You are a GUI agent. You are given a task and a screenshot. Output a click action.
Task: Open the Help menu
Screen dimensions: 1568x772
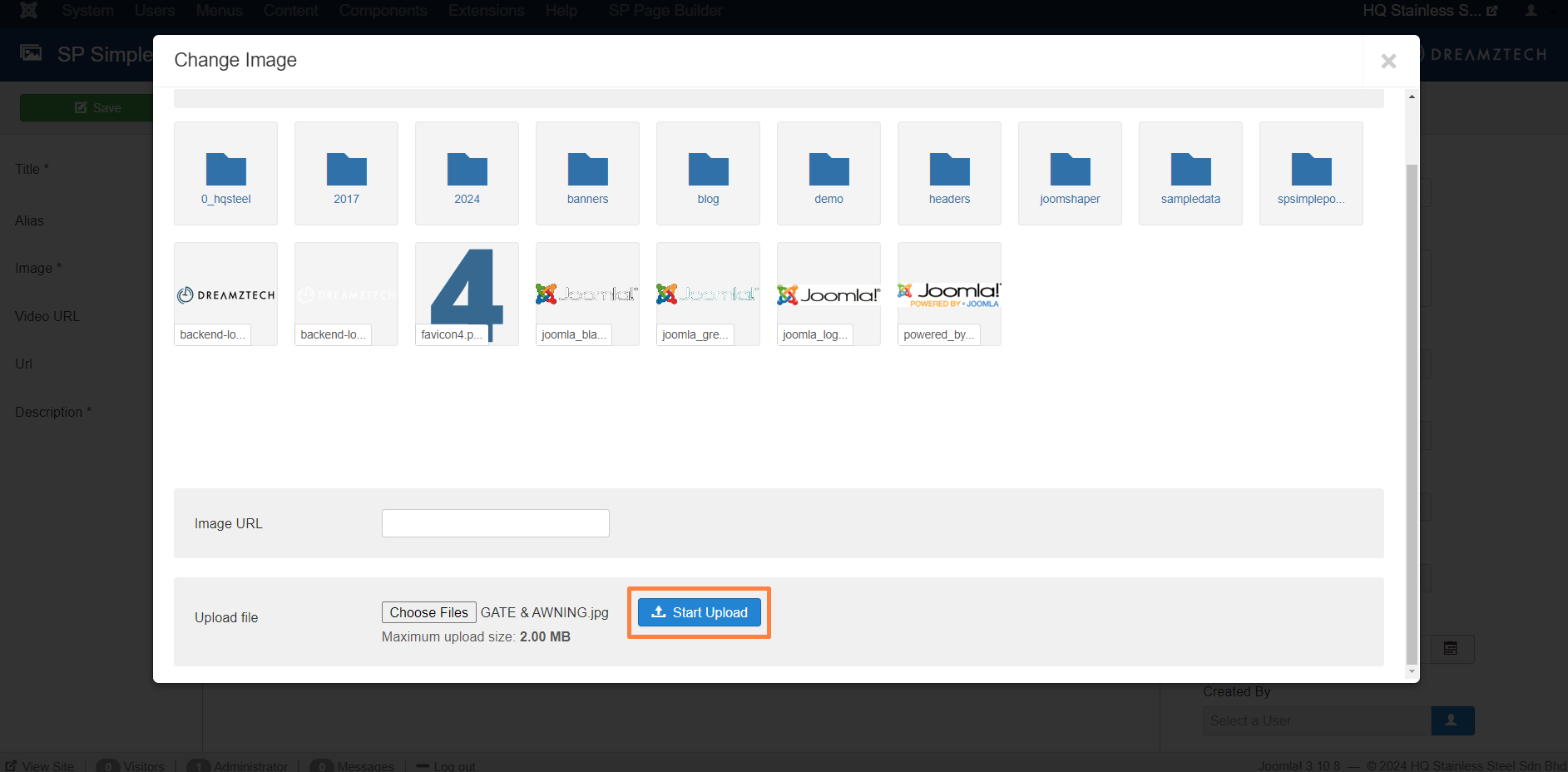(x=561, y=11)
